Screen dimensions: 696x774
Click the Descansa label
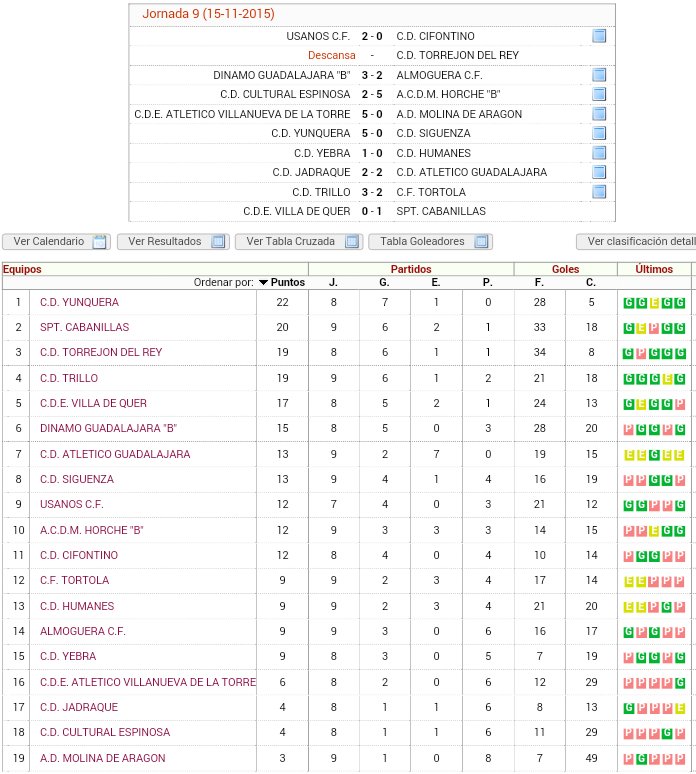(332, 55)
